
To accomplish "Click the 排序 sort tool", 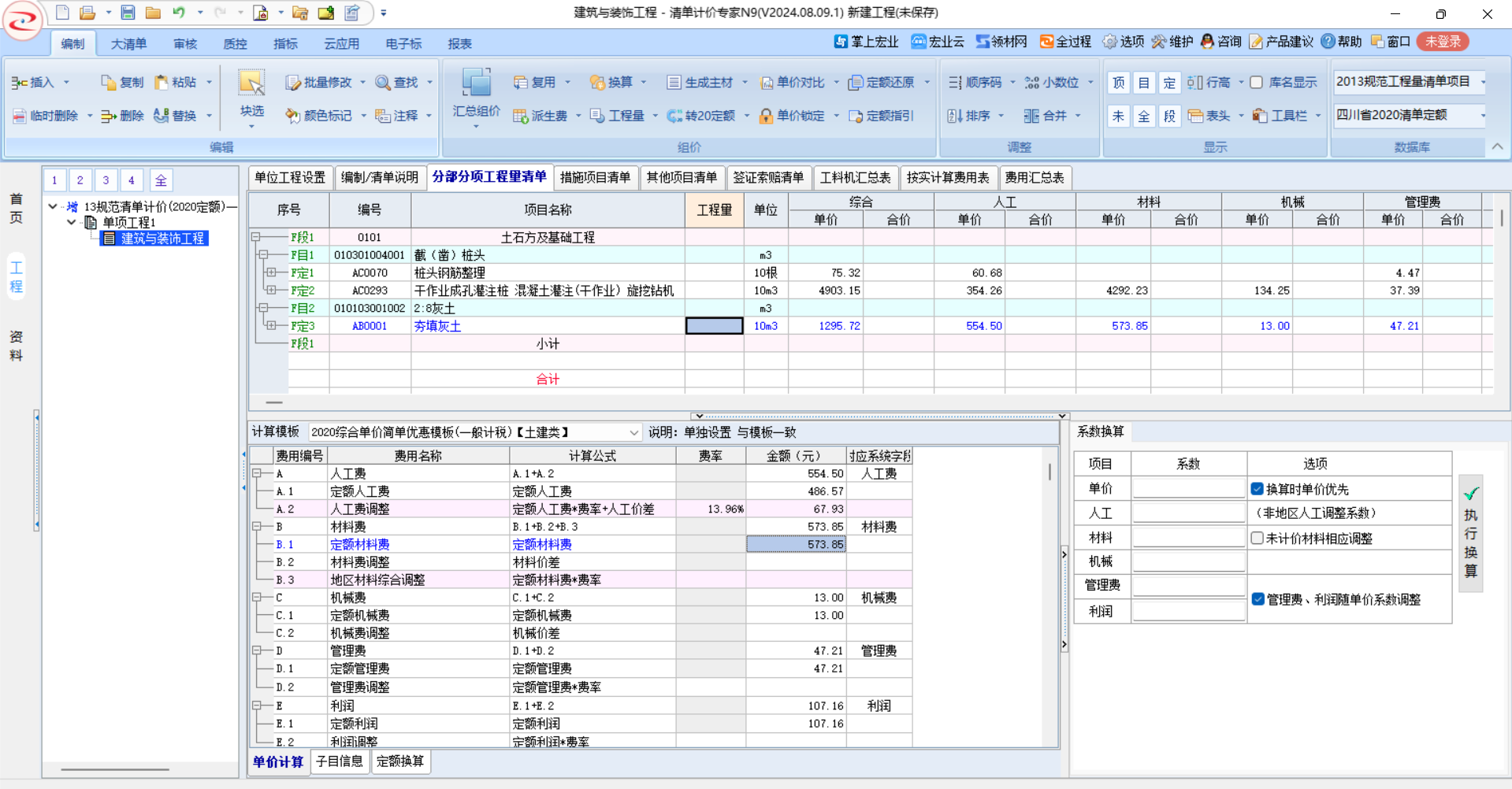I will [969, 116].
